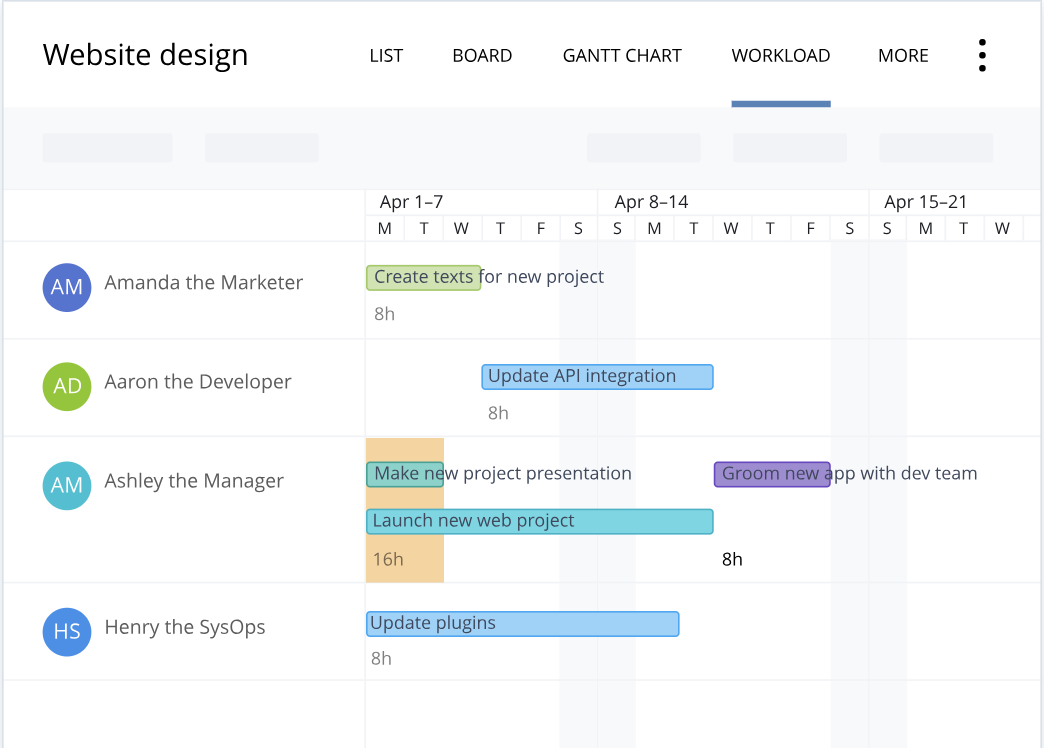Screen dimensions: 1044x748
Task: Click Ashley the Manager's AM avatar
Action: point(67,485)
